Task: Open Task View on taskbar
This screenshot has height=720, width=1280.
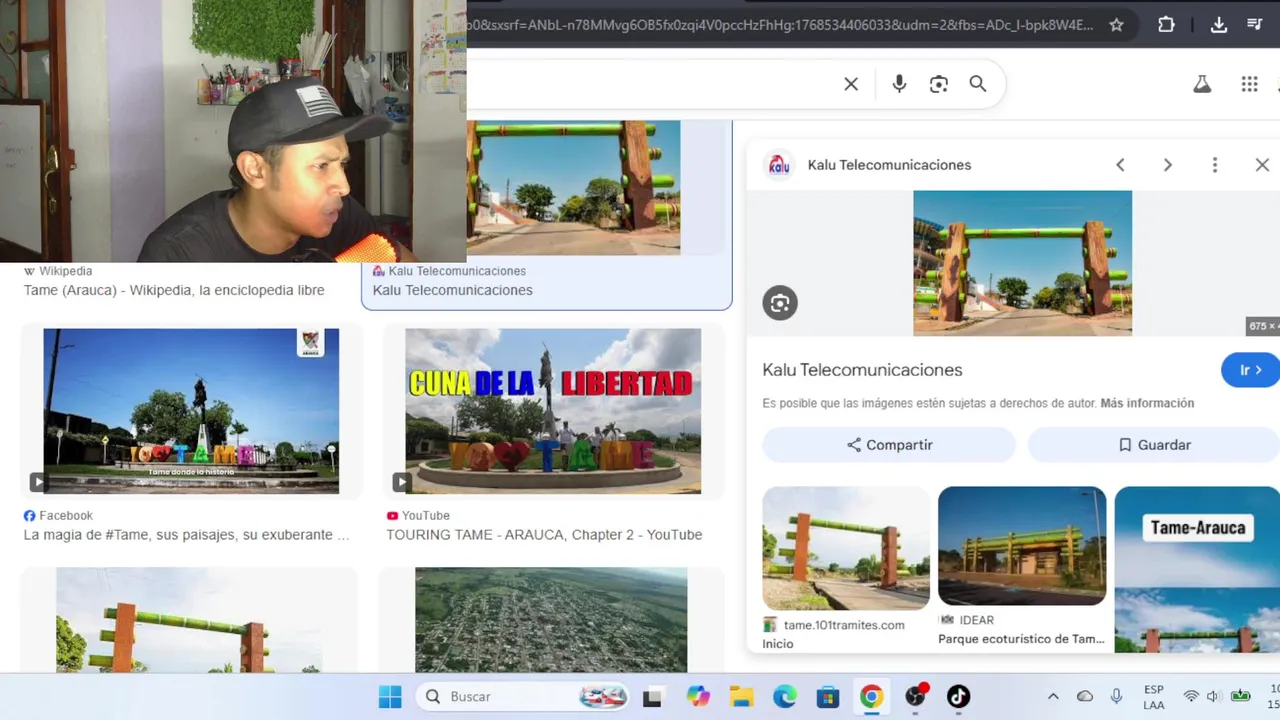Action: [x=652, y=697]
